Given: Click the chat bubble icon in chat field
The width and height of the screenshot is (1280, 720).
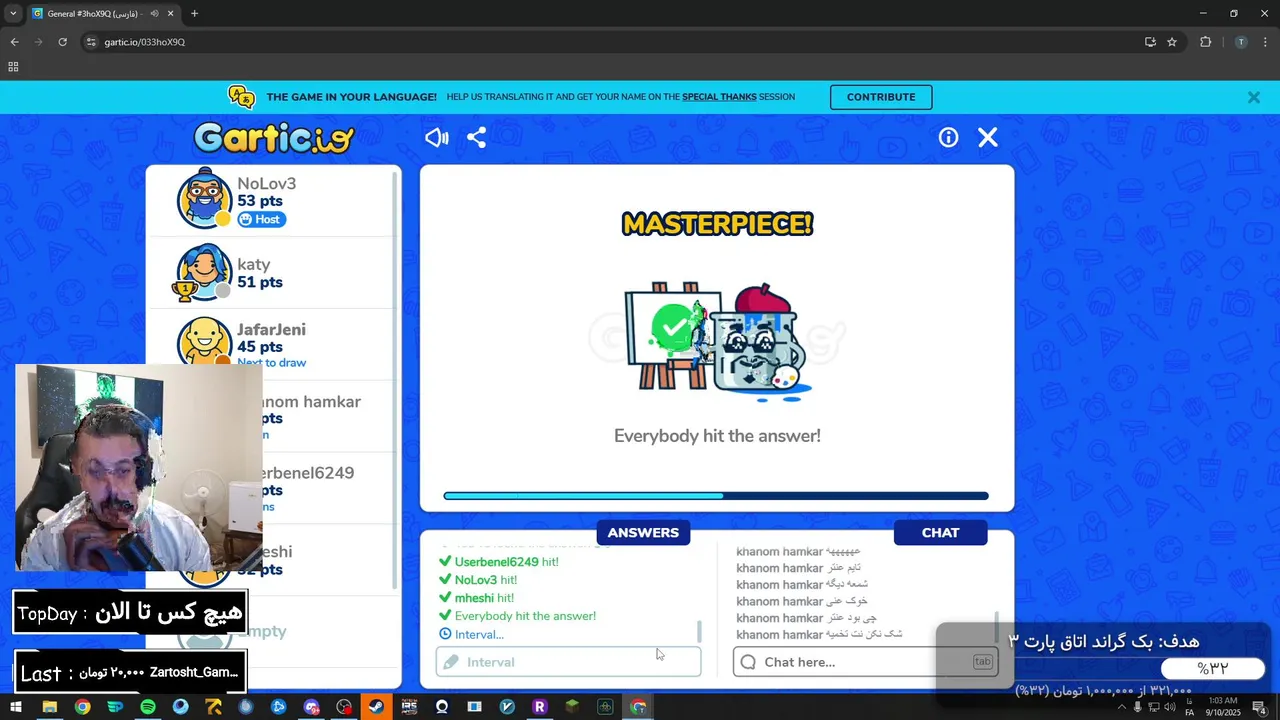Looking at the screenshot, I should (x=748, y=662).
